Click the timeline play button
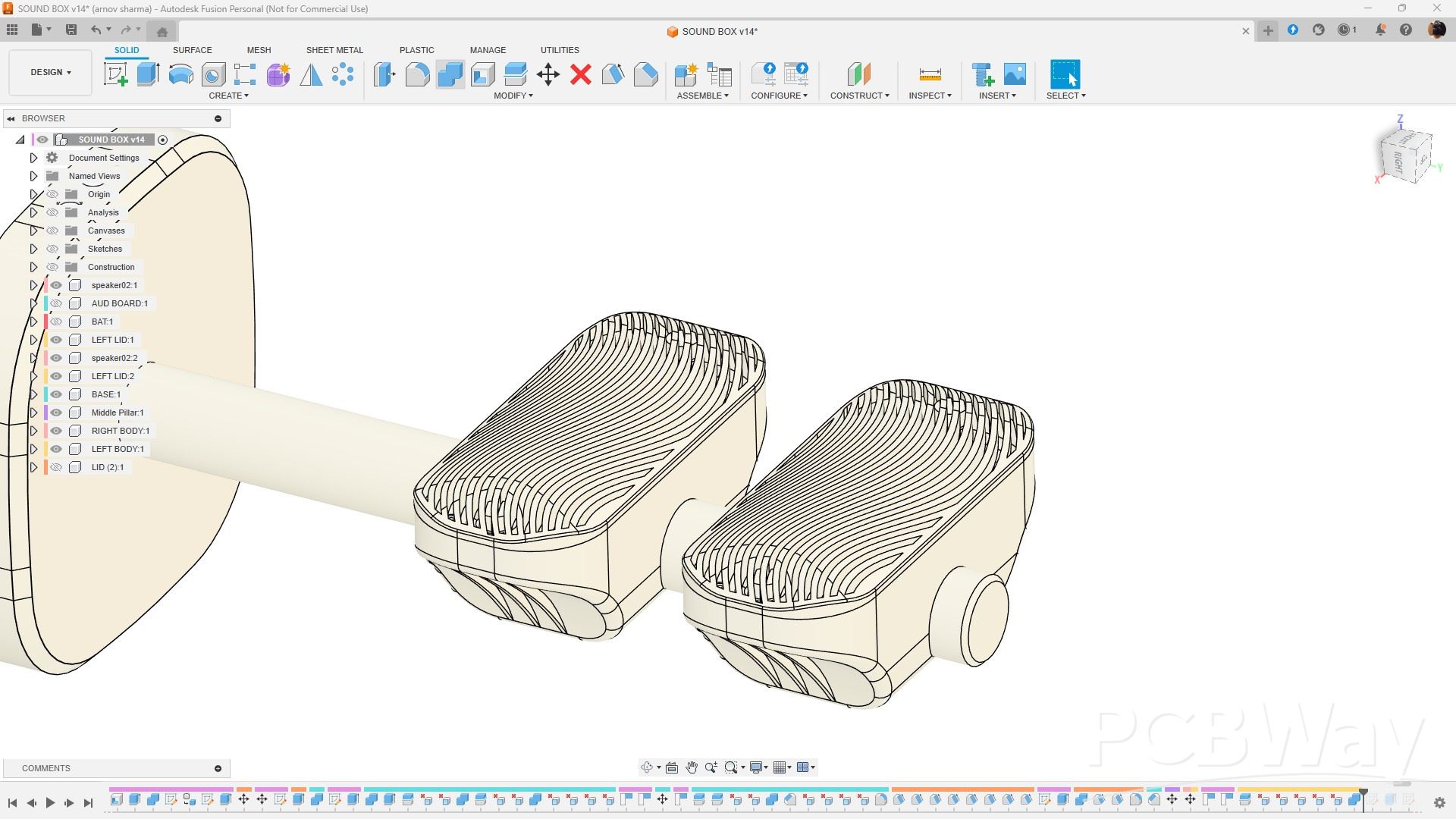 (50, 802)
